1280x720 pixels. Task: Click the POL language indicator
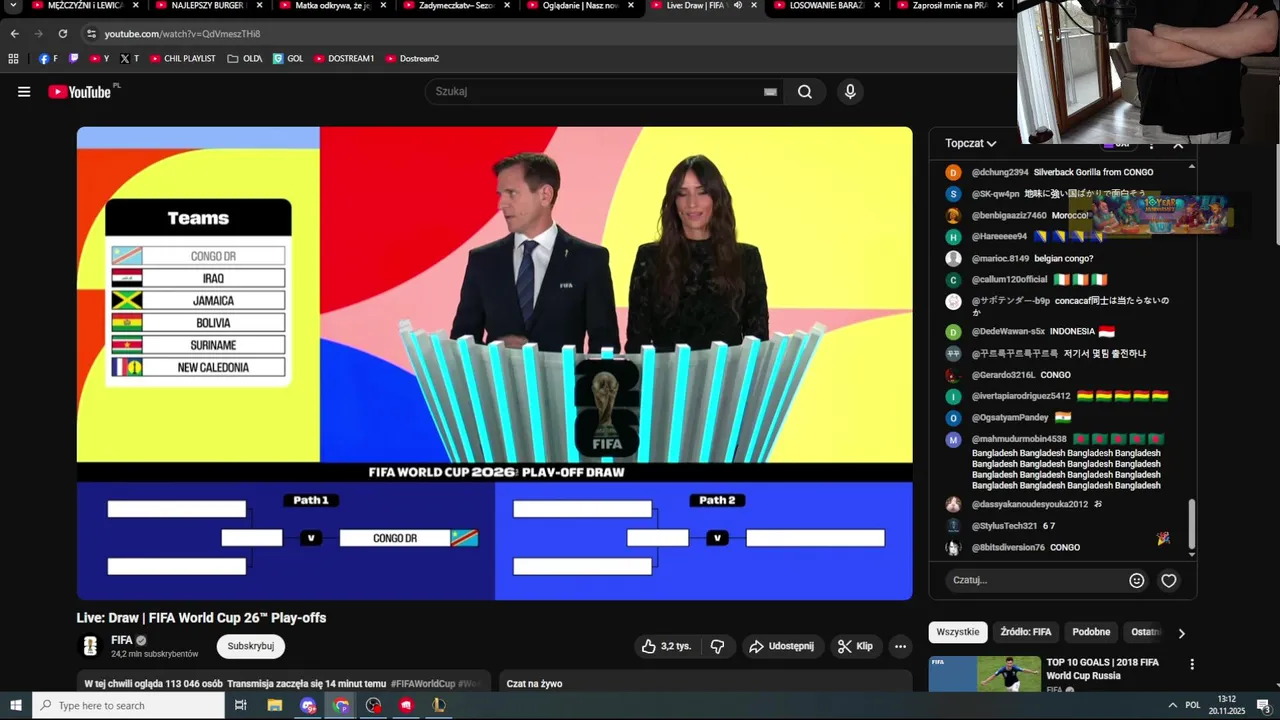[x=1193, y=705]
